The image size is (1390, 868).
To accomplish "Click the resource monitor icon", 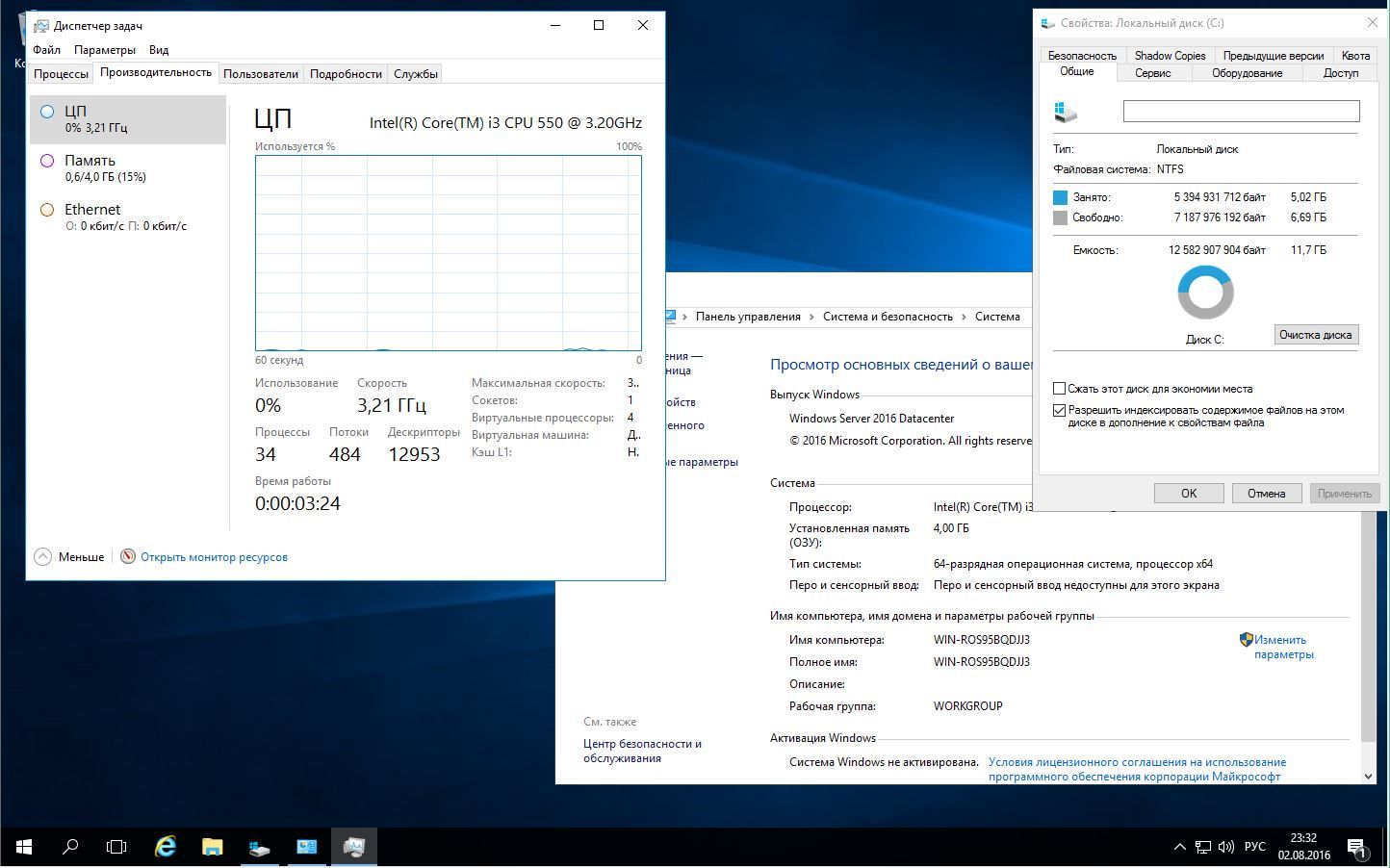I will pos(128,557).
